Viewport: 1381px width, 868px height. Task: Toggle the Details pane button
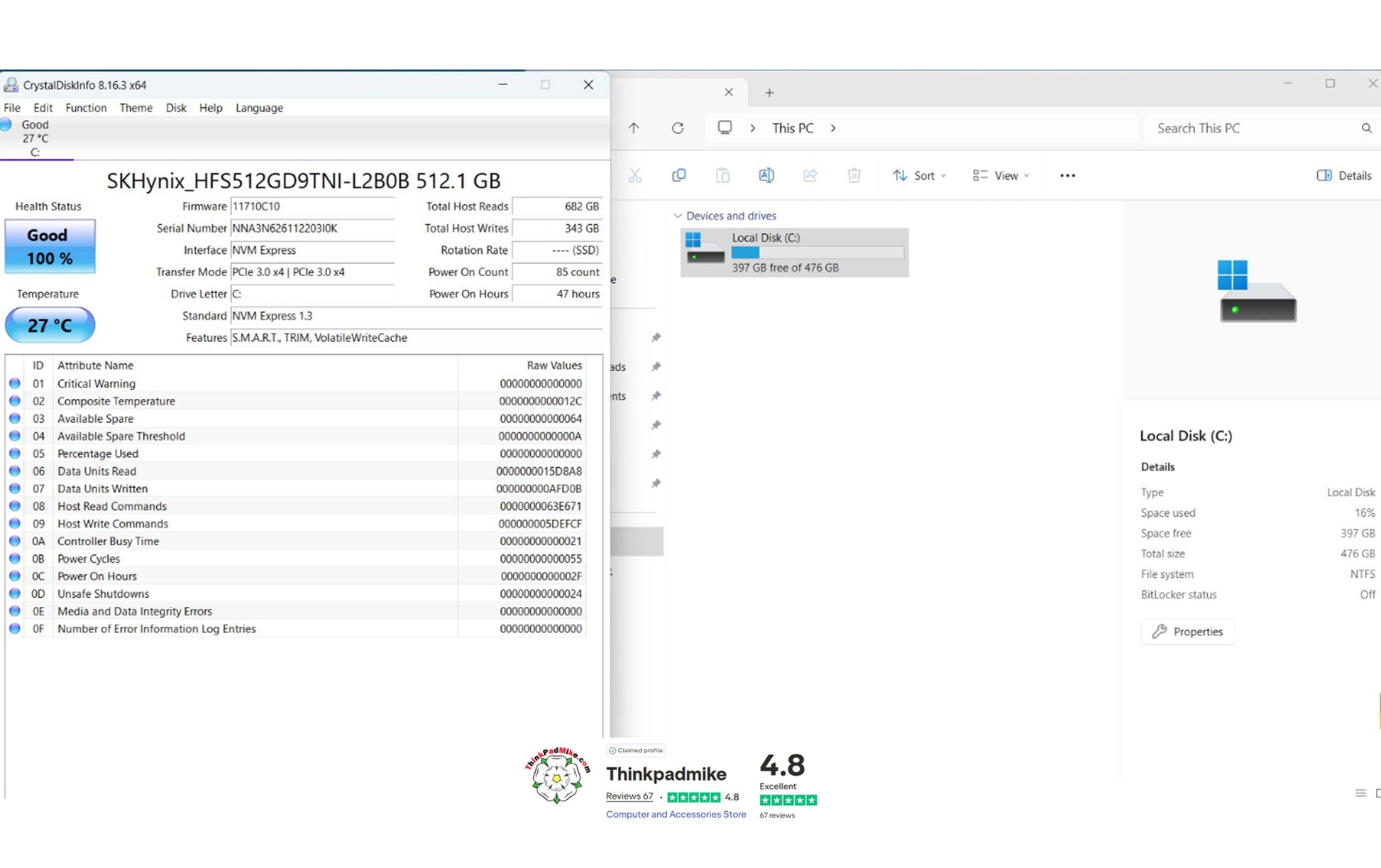1343,175
